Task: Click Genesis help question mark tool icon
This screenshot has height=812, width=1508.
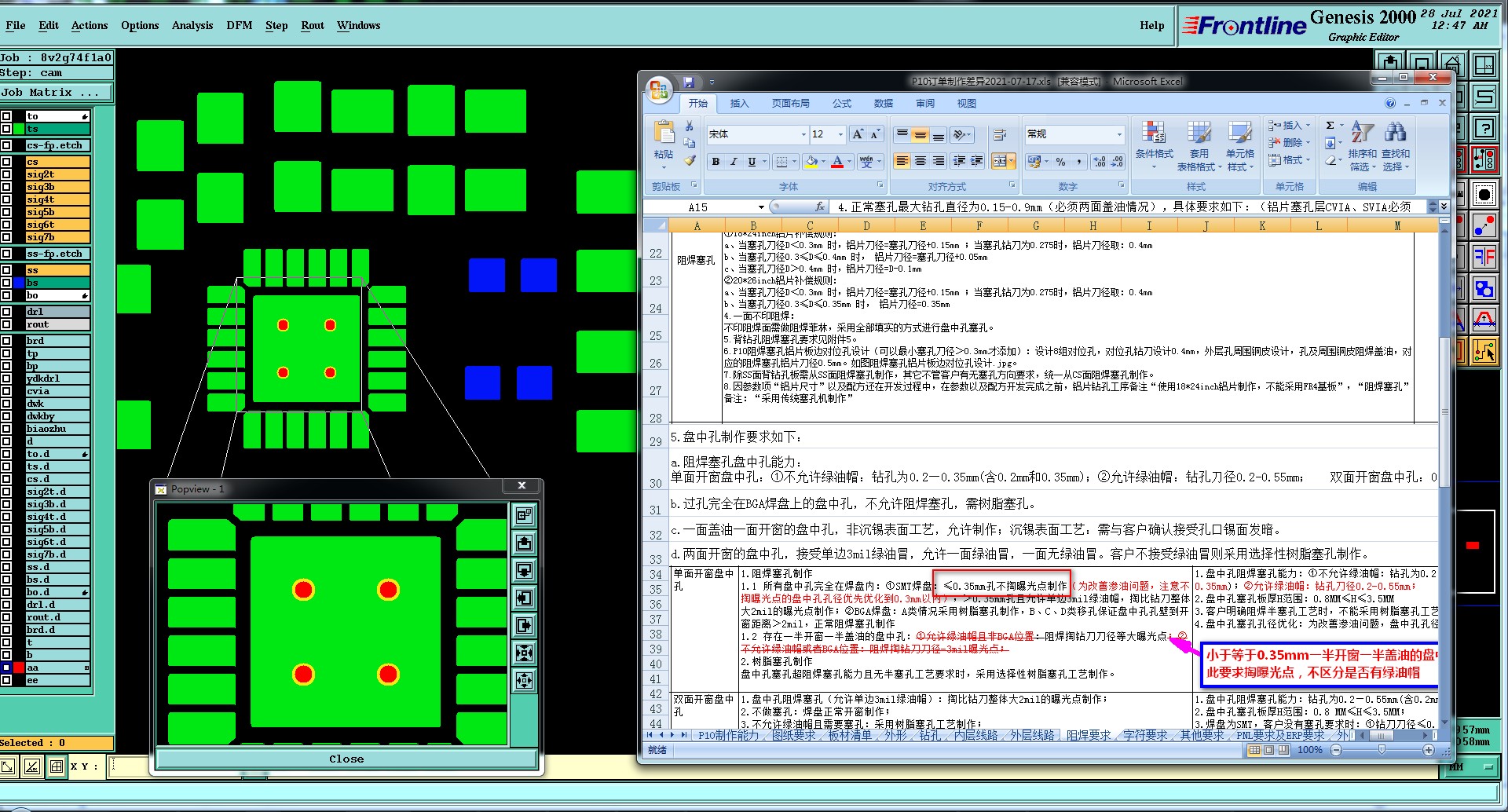Action: 1484,128
